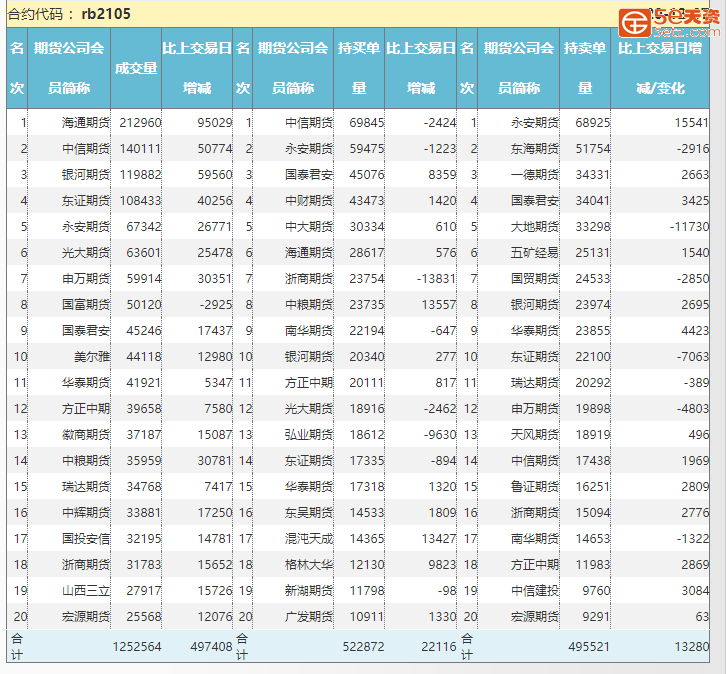This screenshot has width=726, height=674.
Task: Click 格林大华 in the long position list
Action: coord(309,565)
